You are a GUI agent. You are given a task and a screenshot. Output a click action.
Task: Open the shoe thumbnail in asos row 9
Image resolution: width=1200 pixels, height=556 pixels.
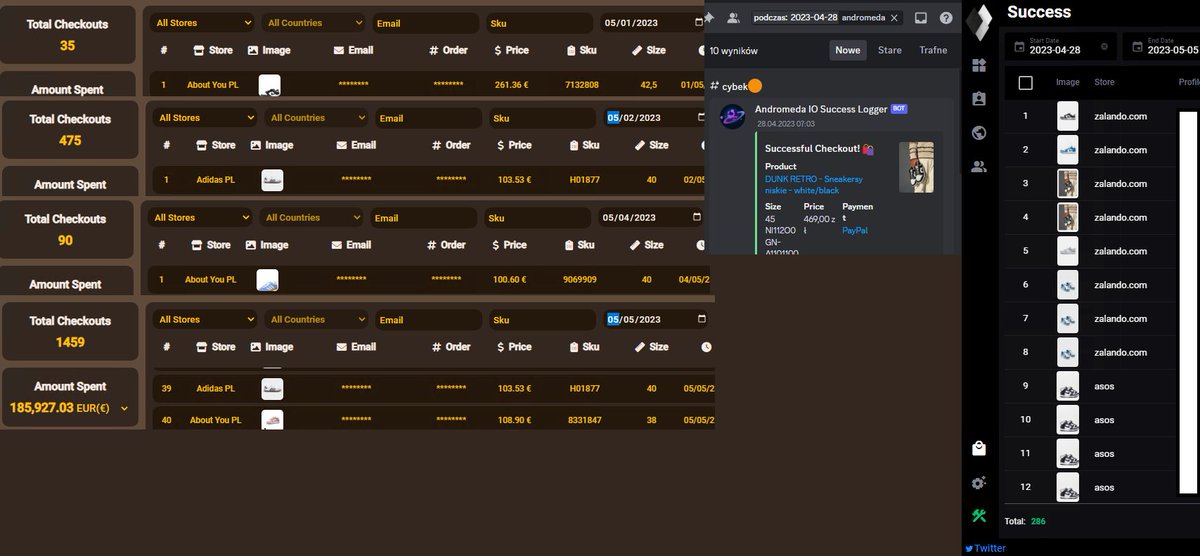coord(1068,386)
